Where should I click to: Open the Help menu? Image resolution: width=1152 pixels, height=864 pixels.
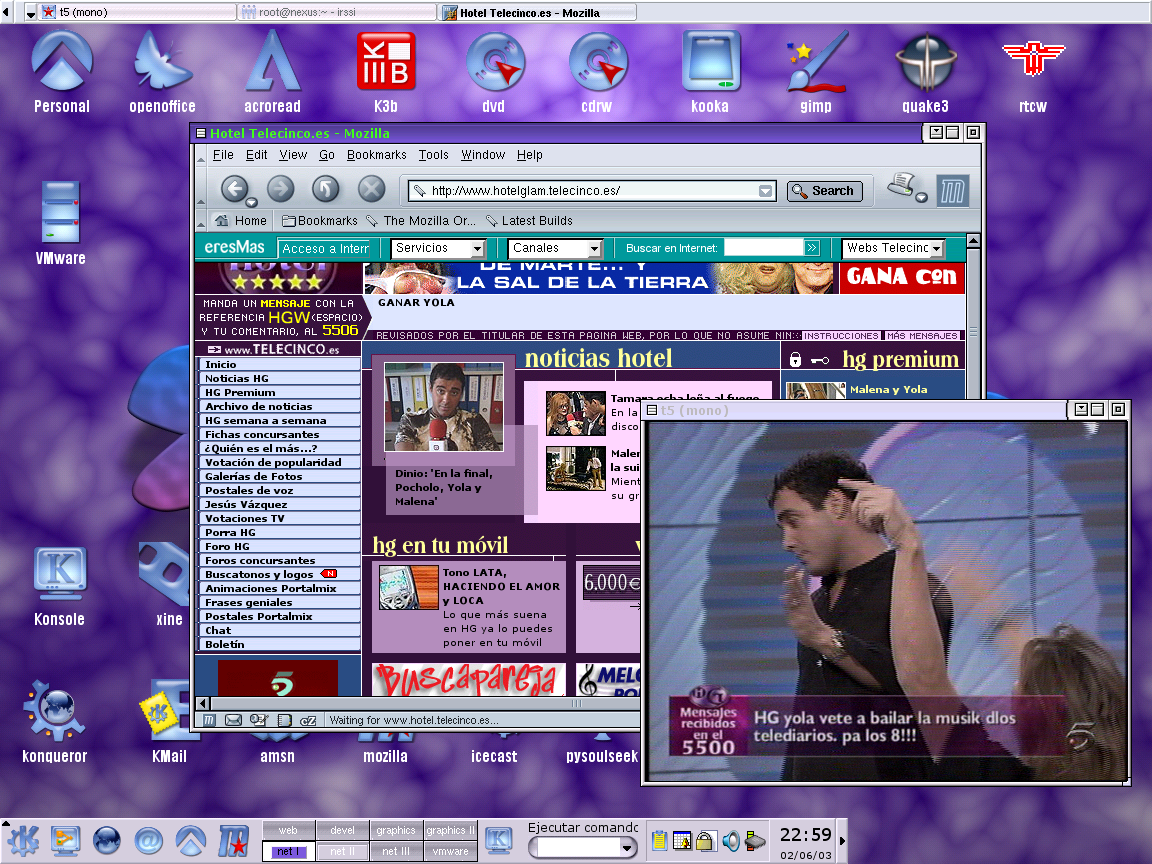pyautogui.click(x=529, y=155)
